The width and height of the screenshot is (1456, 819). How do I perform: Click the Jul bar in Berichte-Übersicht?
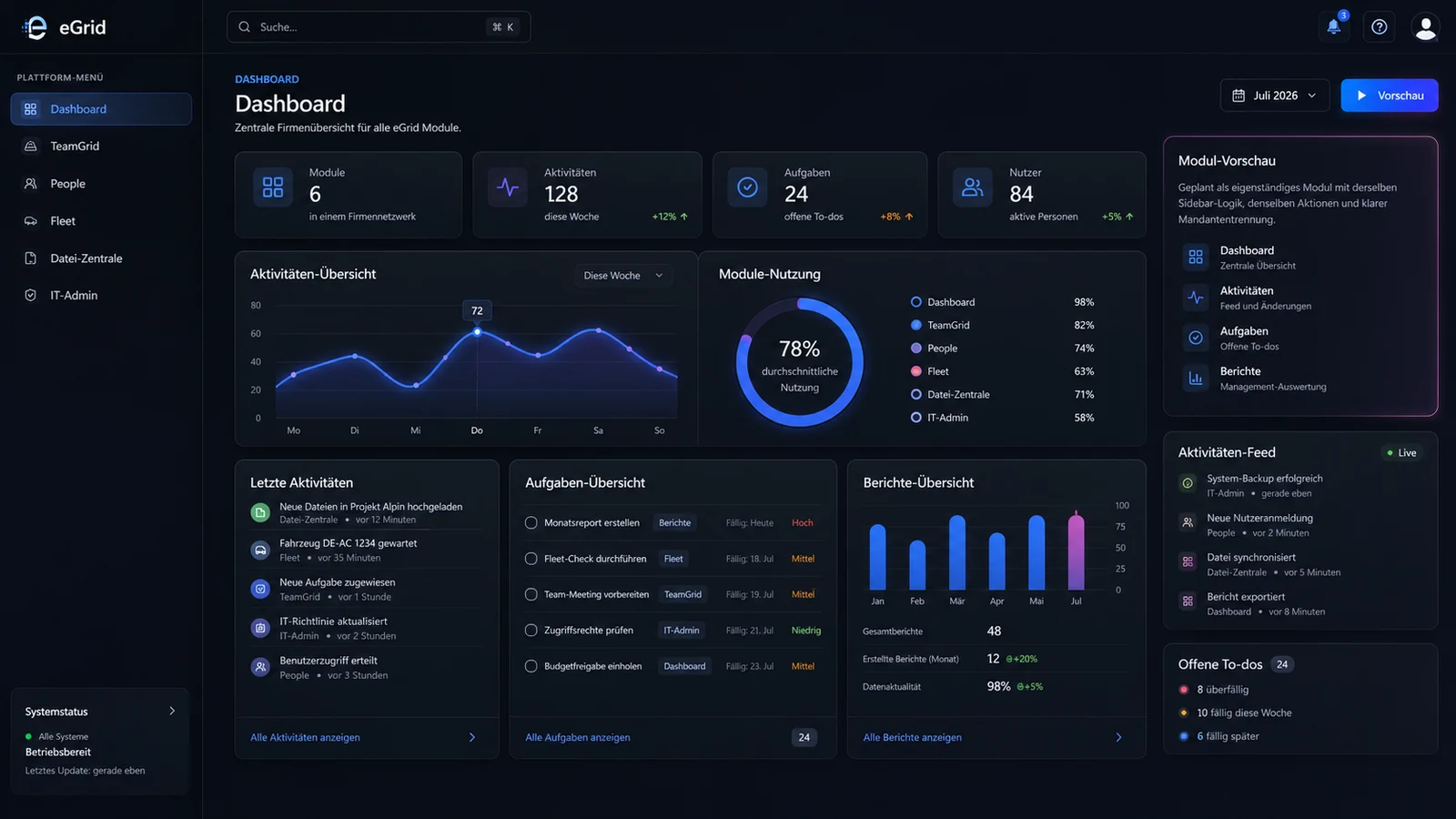click(x=1077, y=551)
